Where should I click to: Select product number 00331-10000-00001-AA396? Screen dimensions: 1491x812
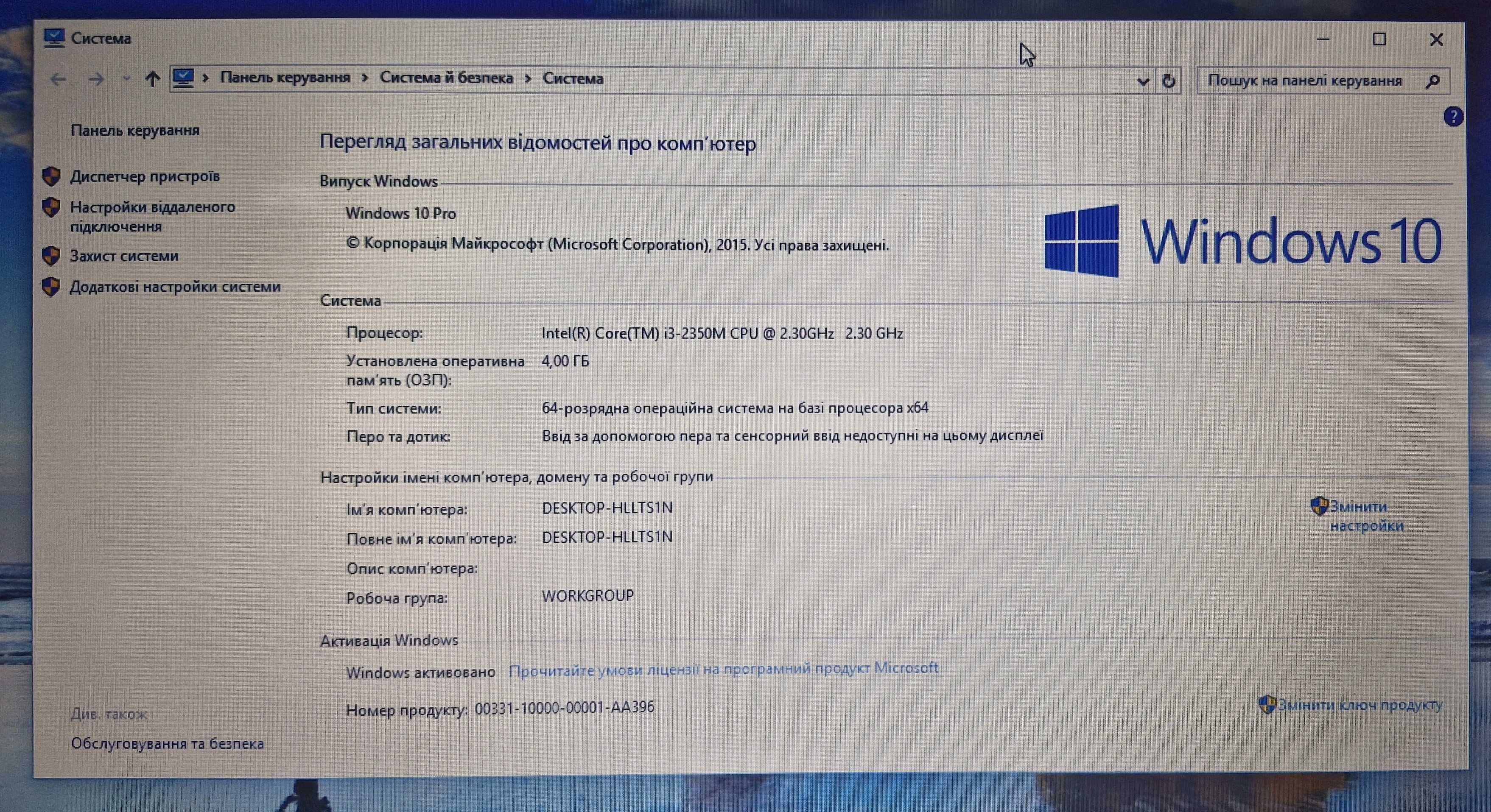tap(564, 707)
